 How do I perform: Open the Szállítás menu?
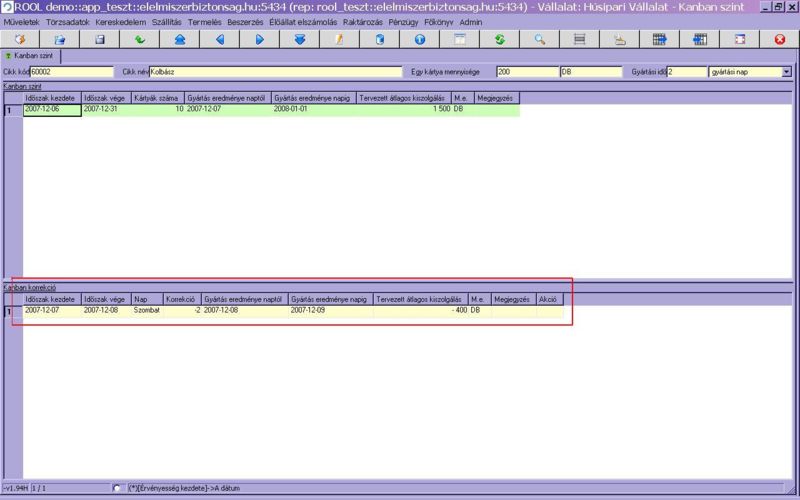coord(166,22)
